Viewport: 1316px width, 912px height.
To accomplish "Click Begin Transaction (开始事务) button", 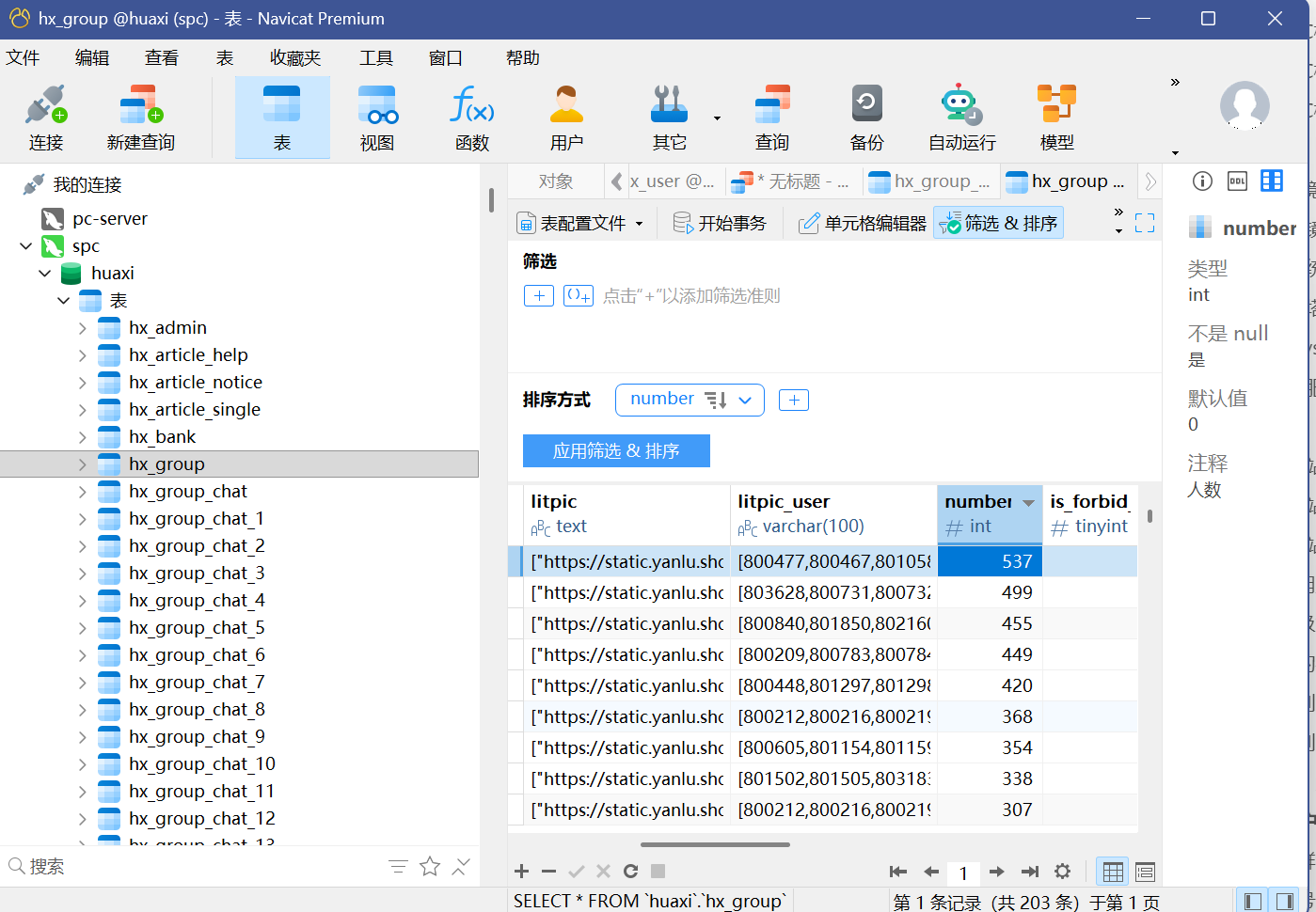I will 721,223.
